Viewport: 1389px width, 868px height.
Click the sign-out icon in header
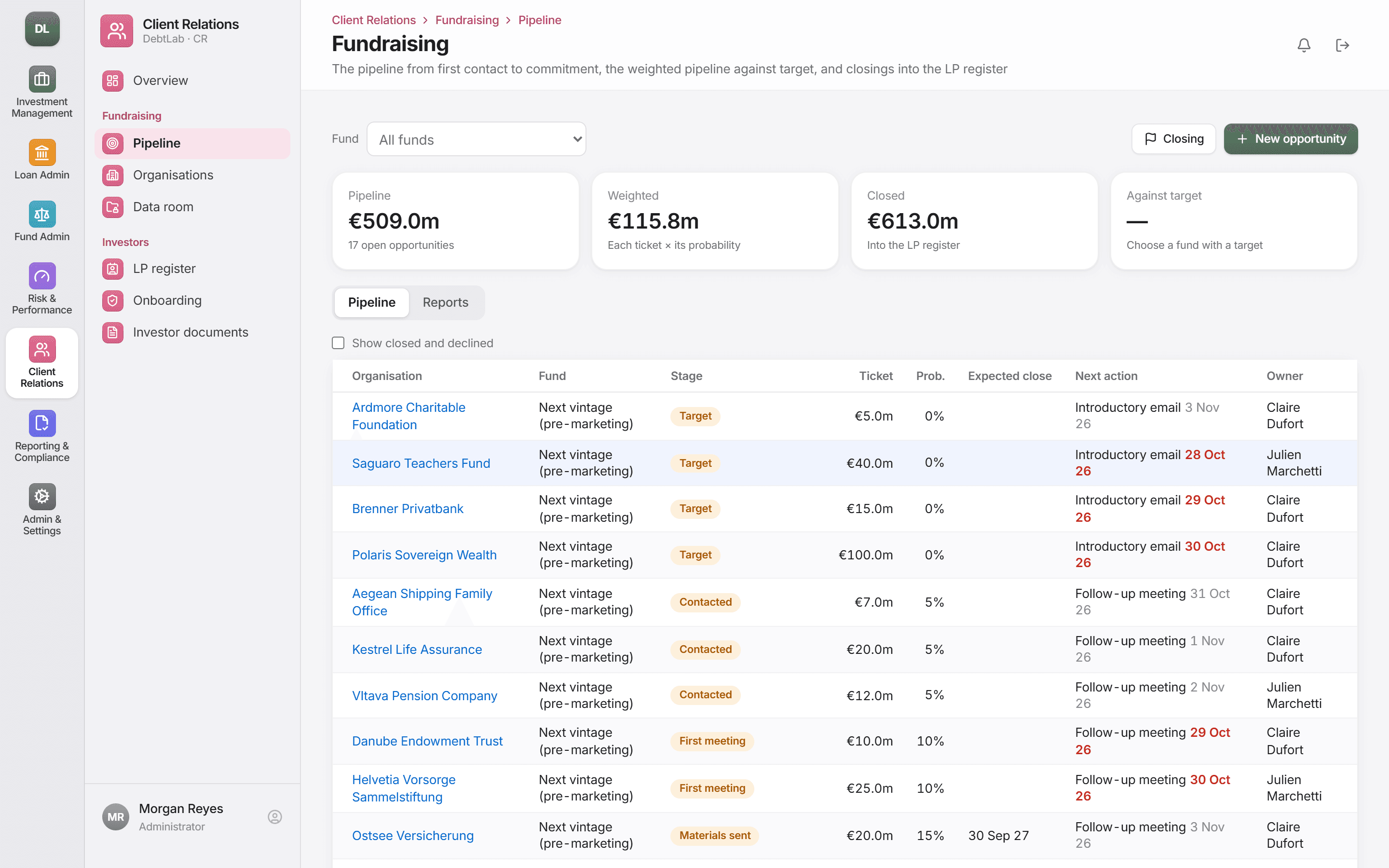click(x=1343, y=45)
